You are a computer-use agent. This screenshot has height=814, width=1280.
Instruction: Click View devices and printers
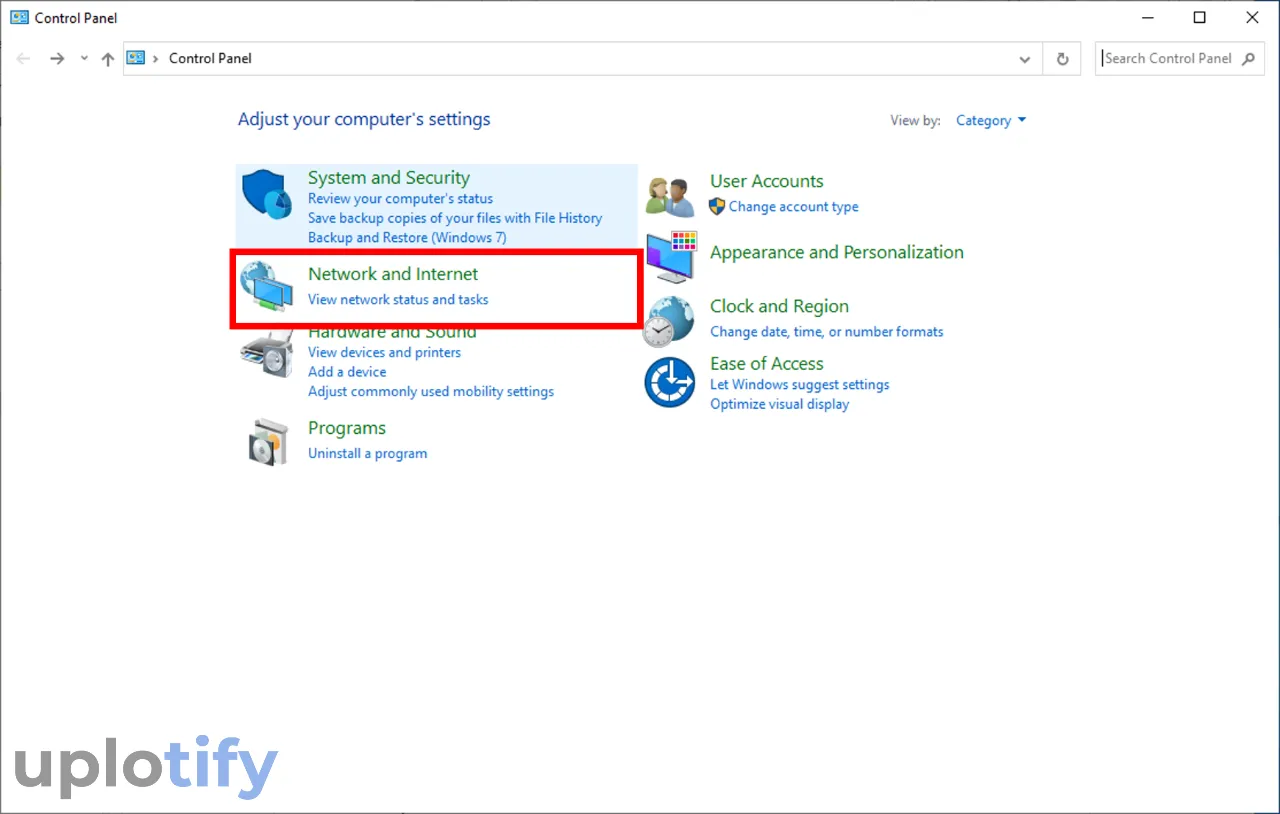384,352
